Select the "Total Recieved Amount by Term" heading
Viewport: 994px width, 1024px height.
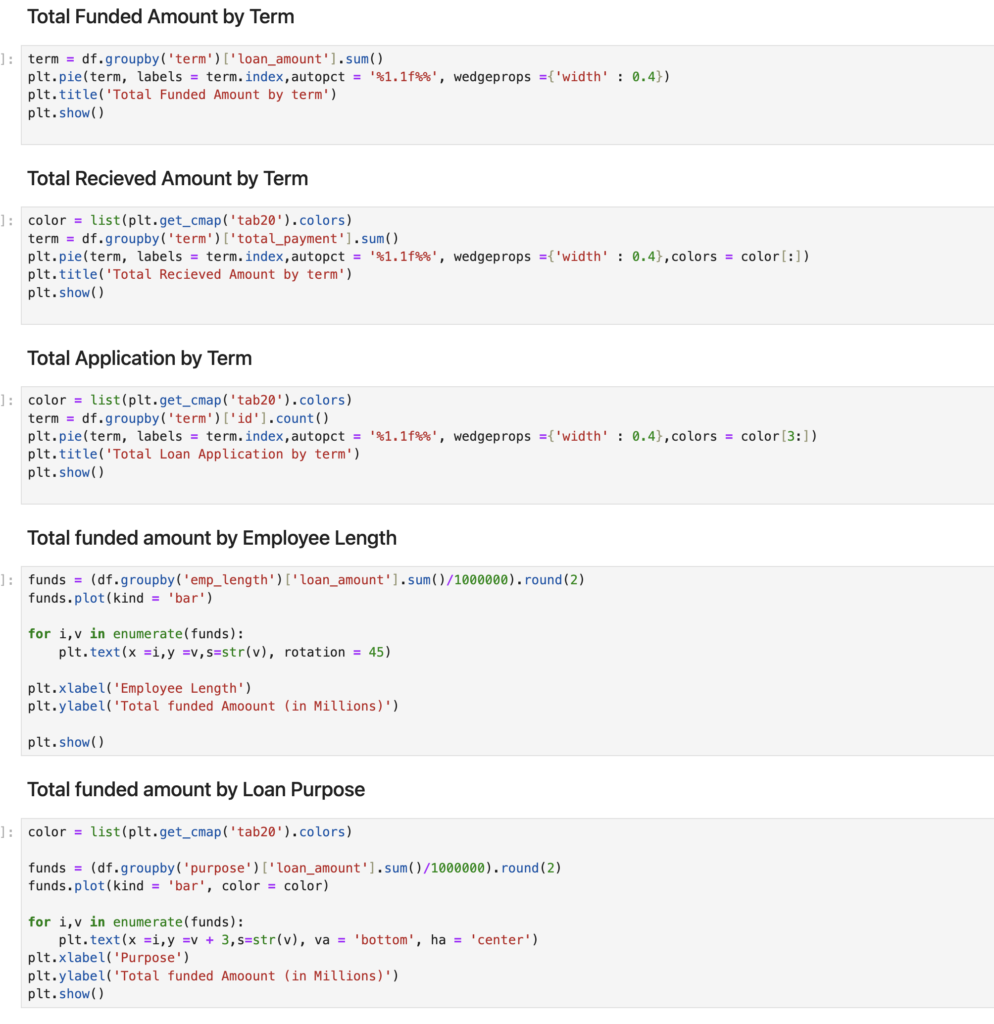click(167, 179)
